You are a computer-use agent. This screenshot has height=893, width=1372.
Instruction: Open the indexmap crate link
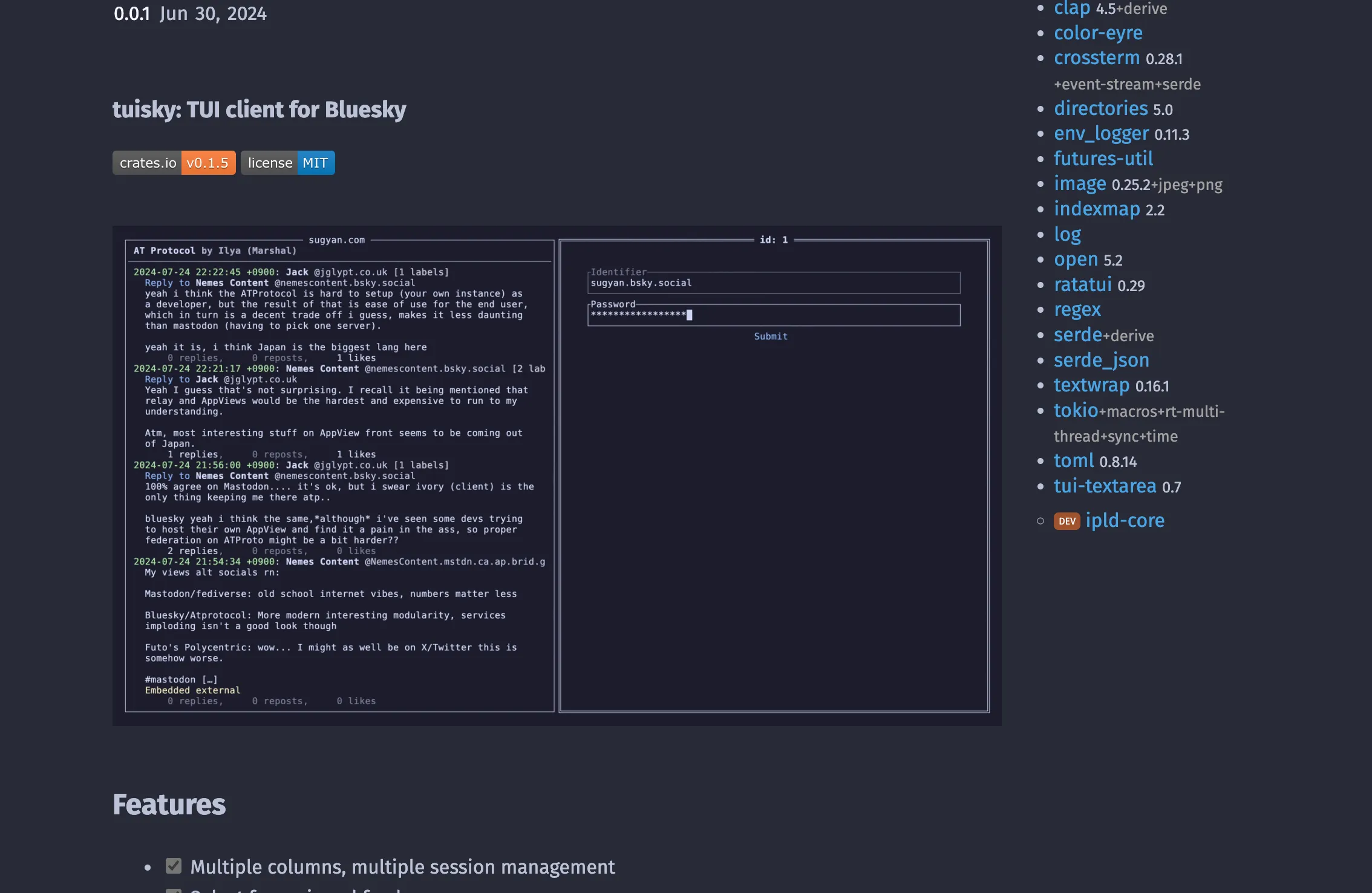1097,209
